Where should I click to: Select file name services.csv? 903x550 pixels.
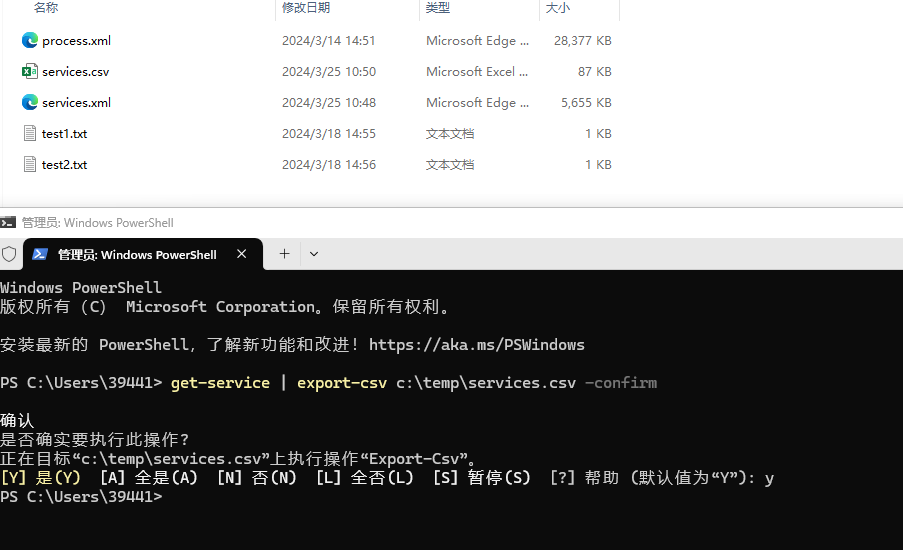click(x=75, y=72)
